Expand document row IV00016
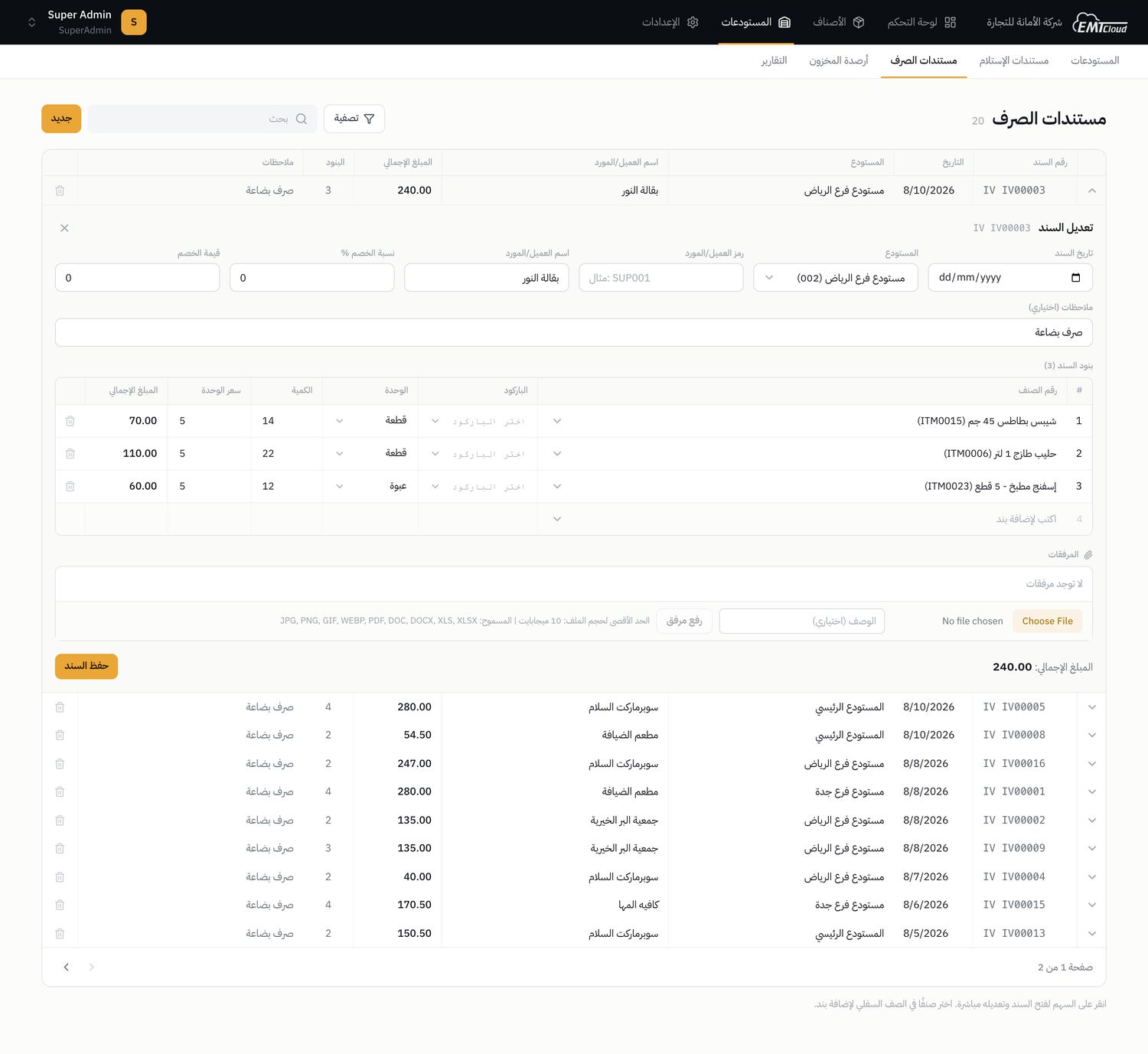The width and height of the screenshot is (1148, 1054). 1092,764
